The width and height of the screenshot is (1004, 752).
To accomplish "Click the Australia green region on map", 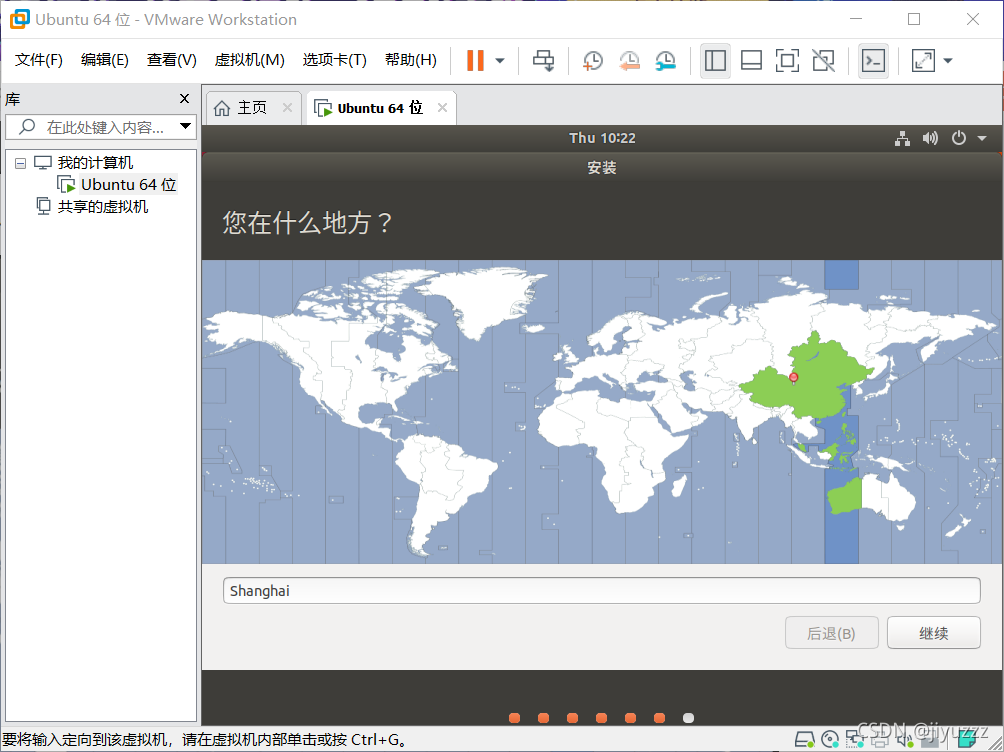I will 844,497.
